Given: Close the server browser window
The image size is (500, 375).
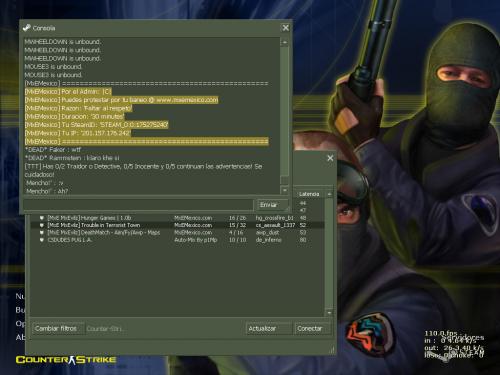Looking at the screenshot, I should (x=330, y=158).
